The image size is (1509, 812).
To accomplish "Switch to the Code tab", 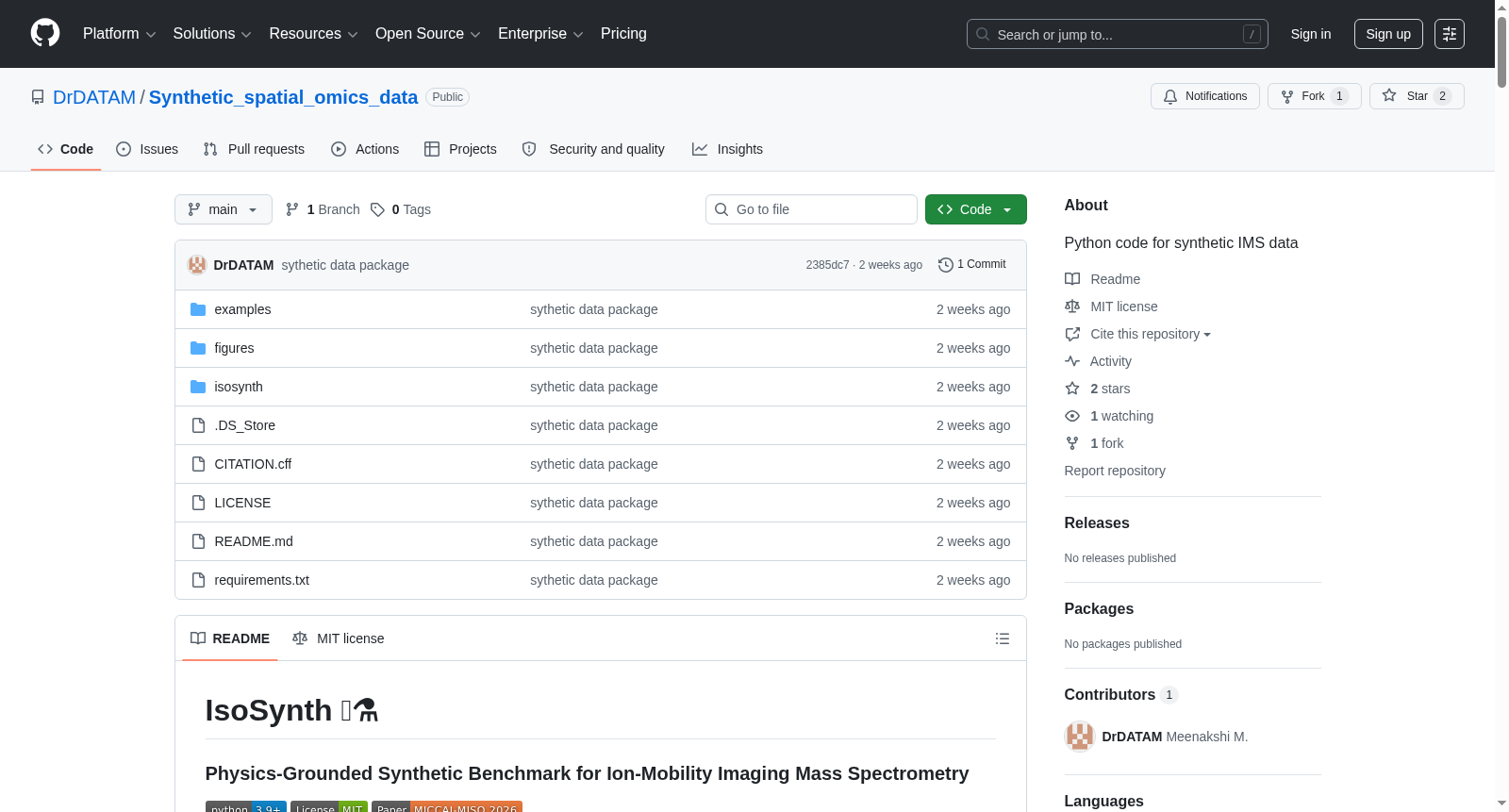I will 66,149.
